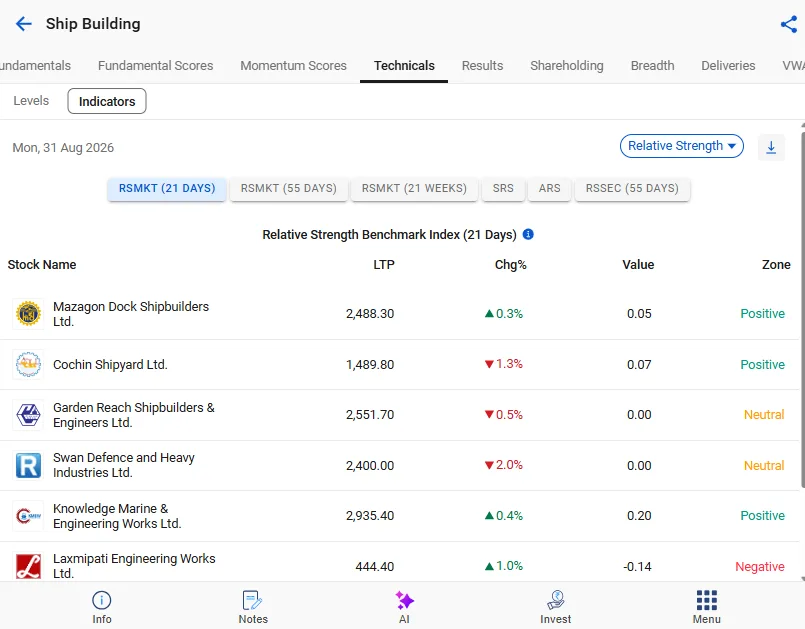The height and width of the screenshot is (629, 805).
Task: Click the vertical scrollbar of stock list
Action: [x=802, y=308]
